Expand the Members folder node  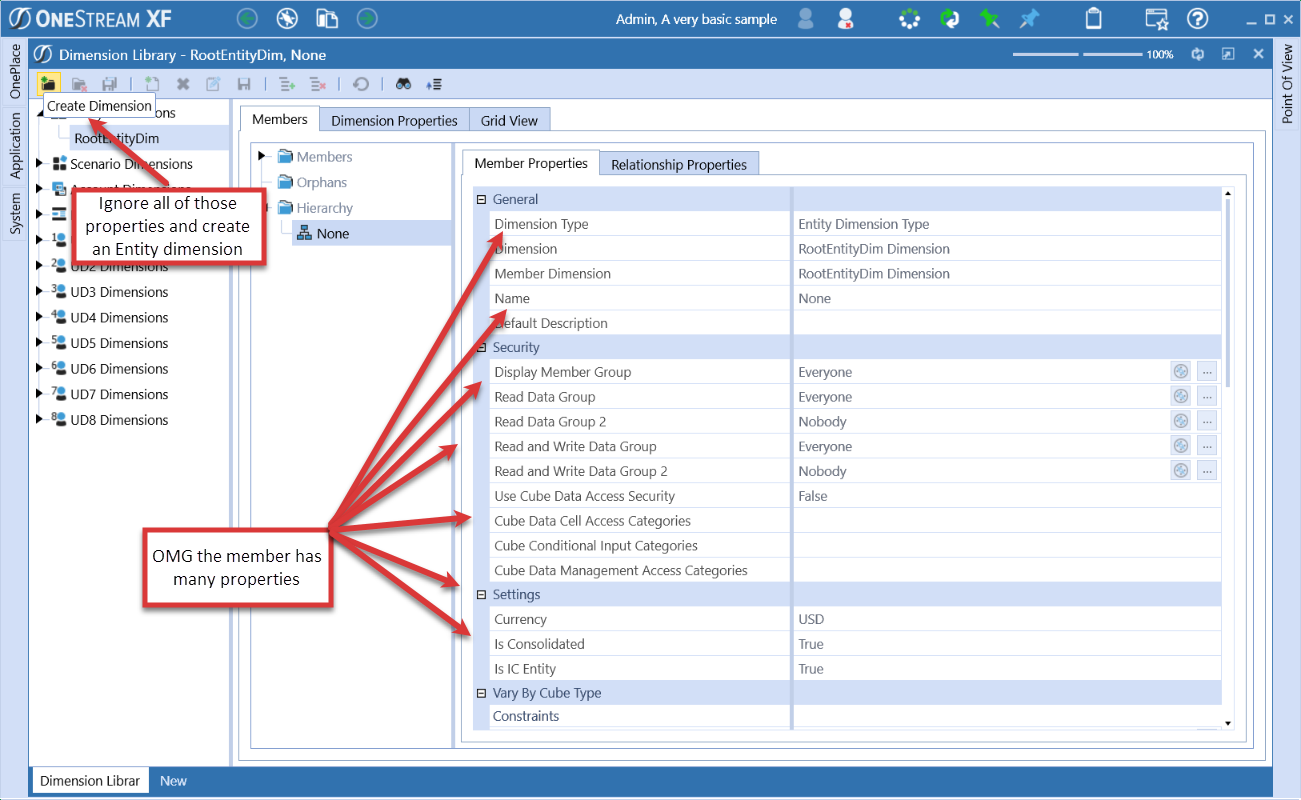click(x=263, y=156)
